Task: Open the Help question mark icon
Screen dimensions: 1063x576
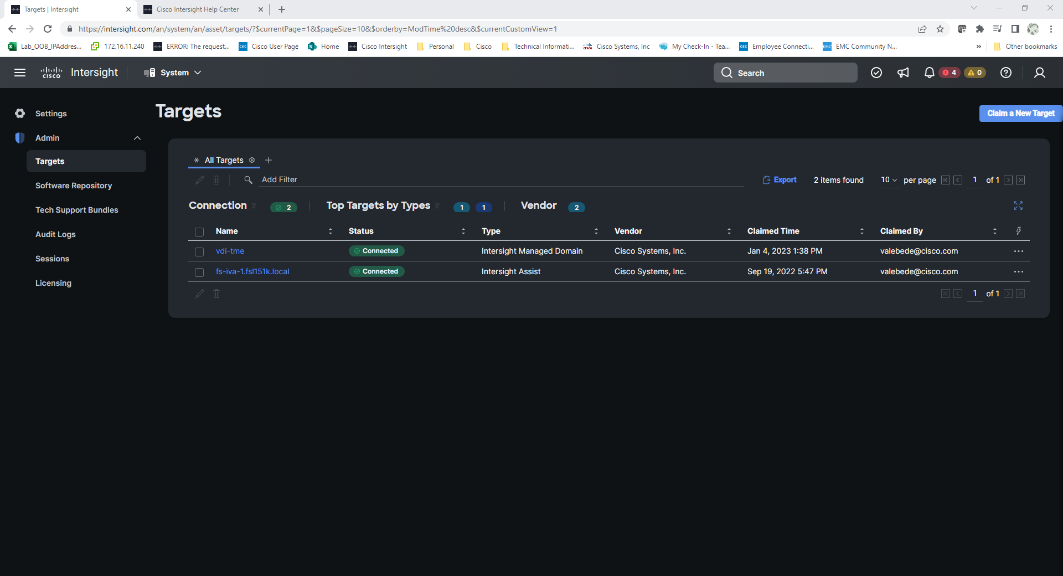Action: pos(1006,73)
